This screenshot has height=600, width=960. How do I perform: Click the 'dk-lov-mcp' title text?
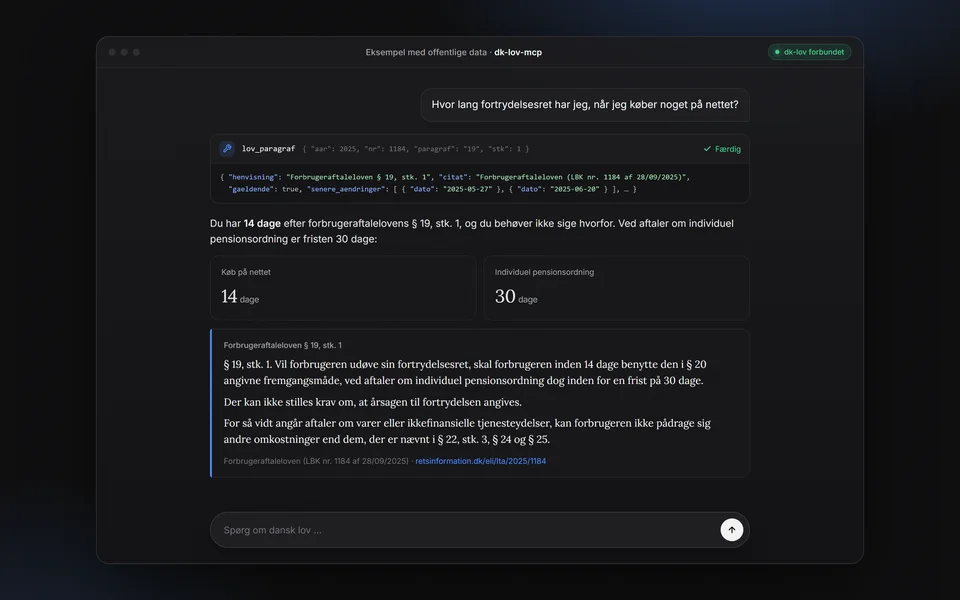[518, 52]
